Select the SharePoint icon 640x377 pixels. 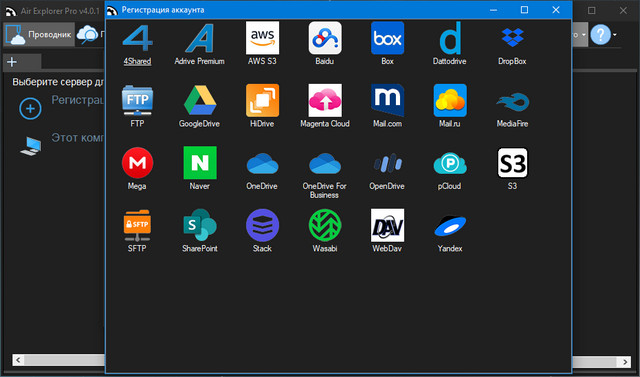pos(200,225)
